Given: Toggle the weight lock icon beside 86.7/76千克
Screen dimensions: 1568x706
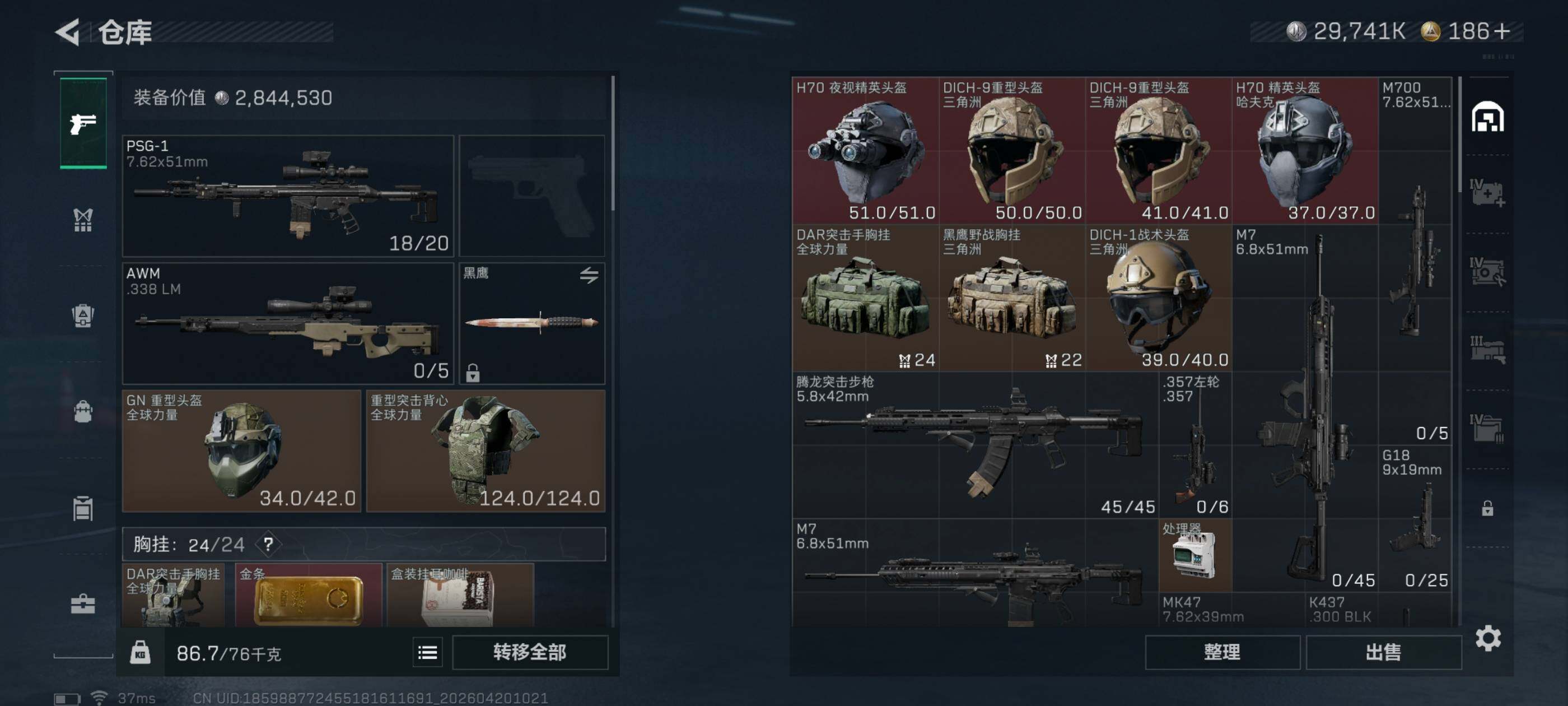Looking at the screenshot, I should point(140,652).
